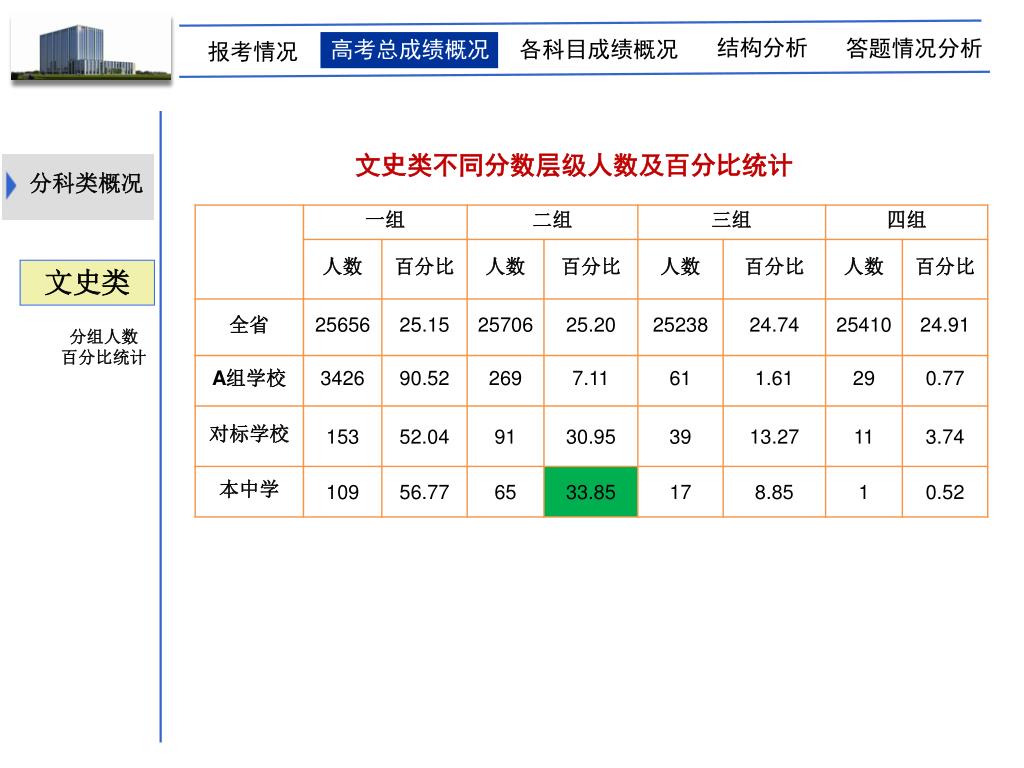The height and width of the screenshot is (768, 1024).
Task: Click the cell with value 1.61
Action: [774, 380]
